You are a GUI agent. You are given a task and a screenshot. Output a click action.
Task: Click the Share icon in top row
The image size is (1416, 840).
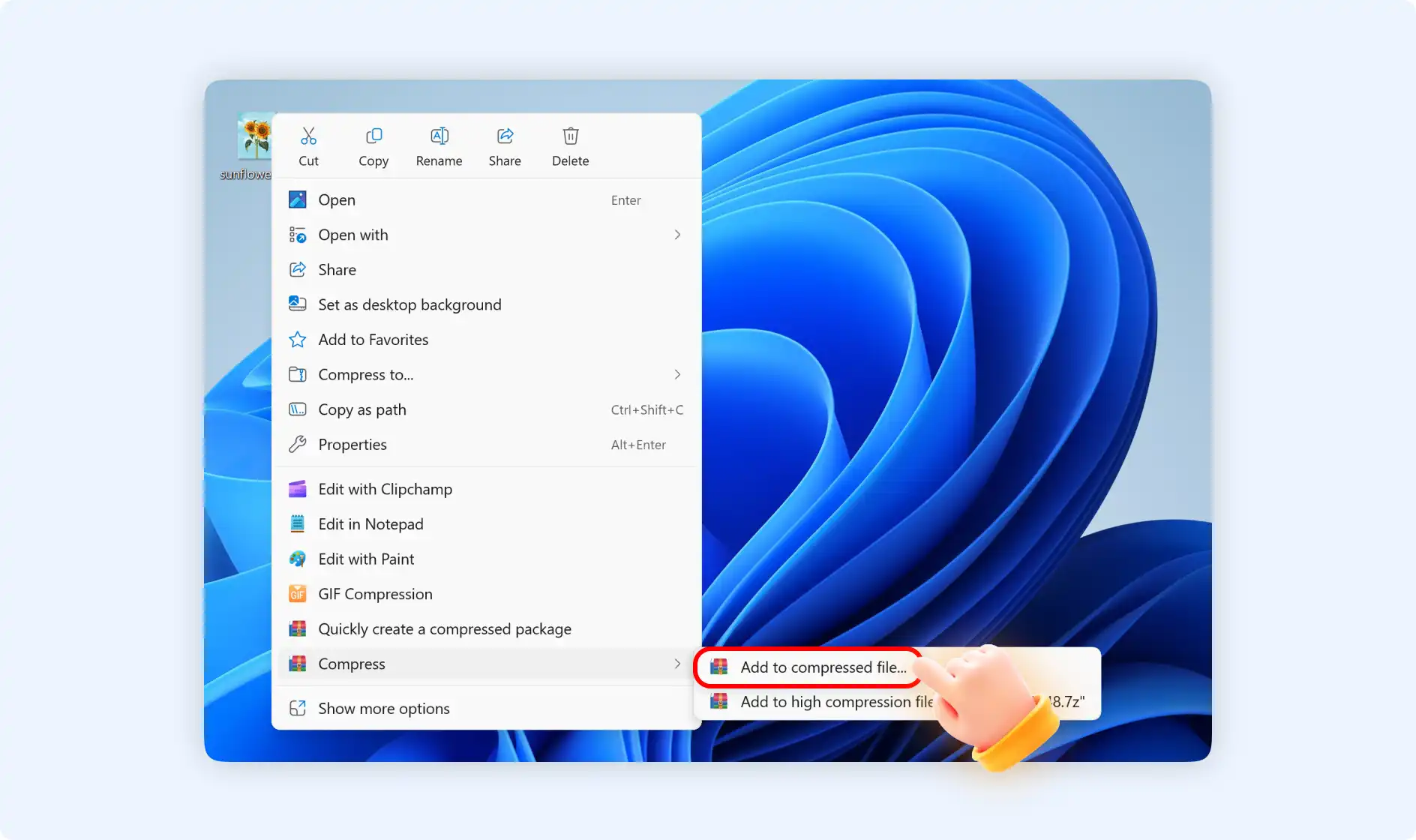505,136
